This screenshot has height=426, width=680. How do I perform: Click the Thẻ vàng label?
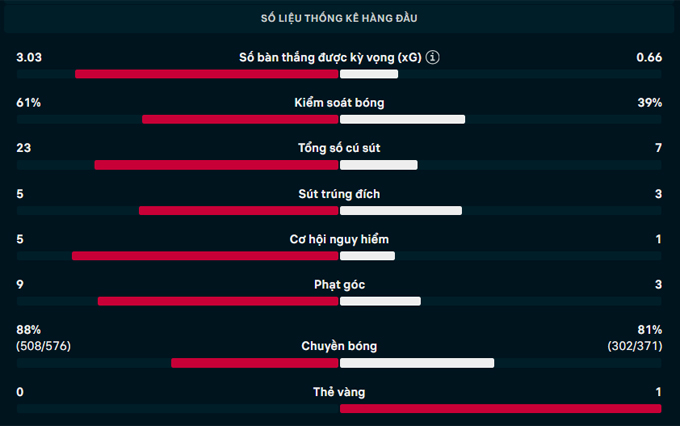[339, 392]
